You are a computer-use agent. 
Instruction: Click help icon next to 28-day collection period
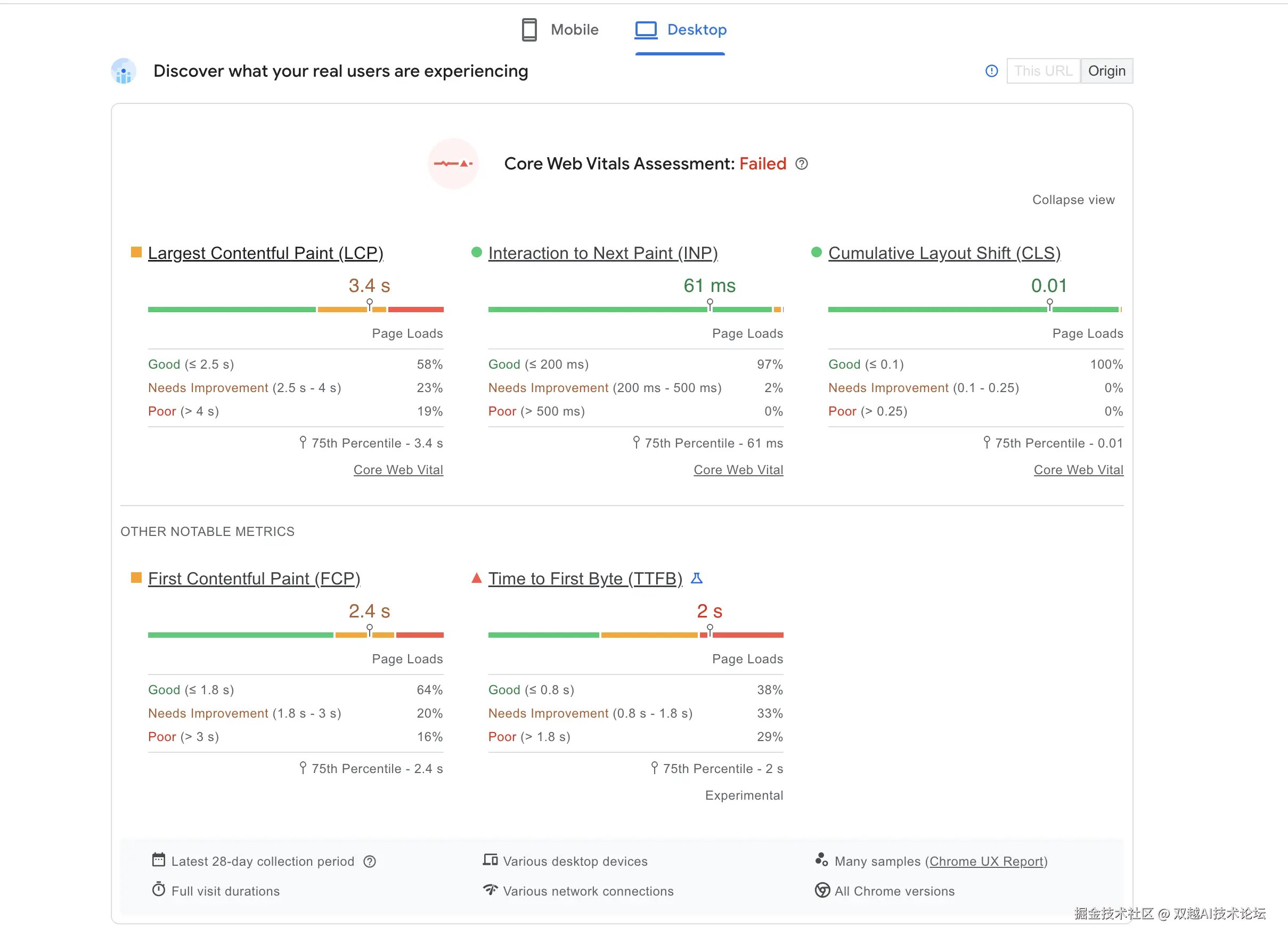tap(370, 861)
